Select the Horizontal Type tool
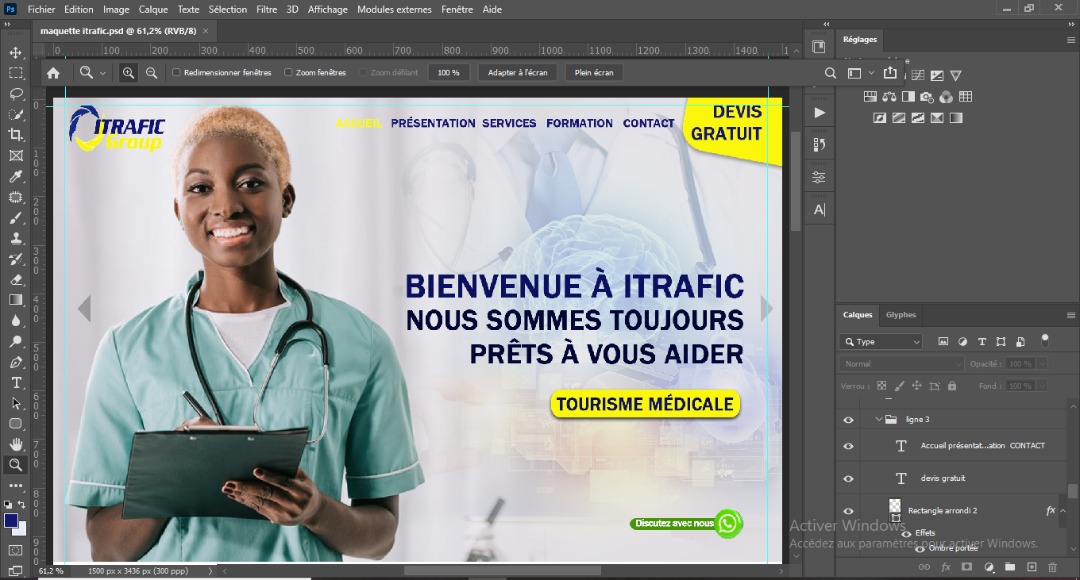 [x=16, y=383]
